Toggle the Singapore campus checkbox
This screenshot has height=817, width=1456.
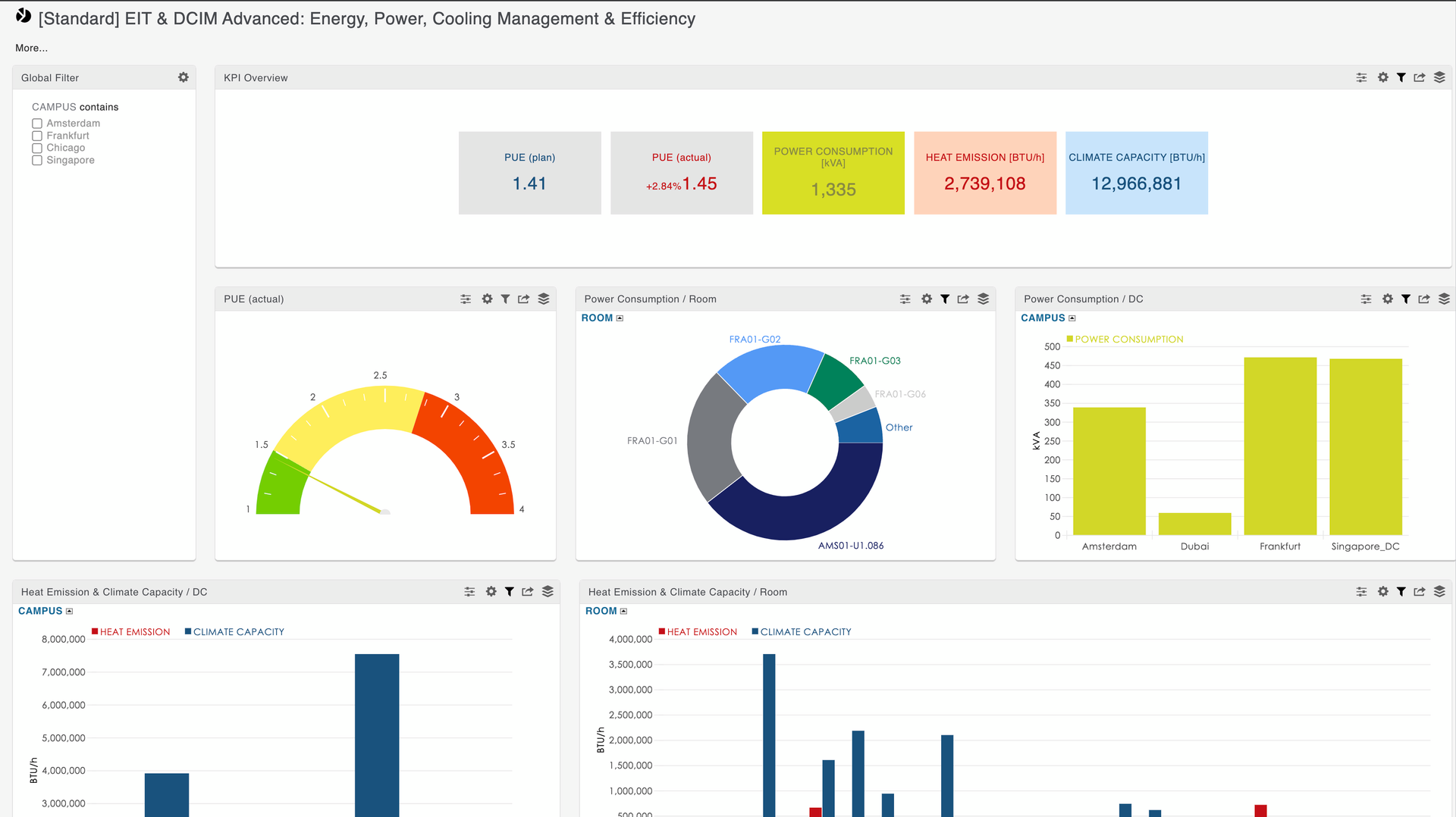(37, 161)
